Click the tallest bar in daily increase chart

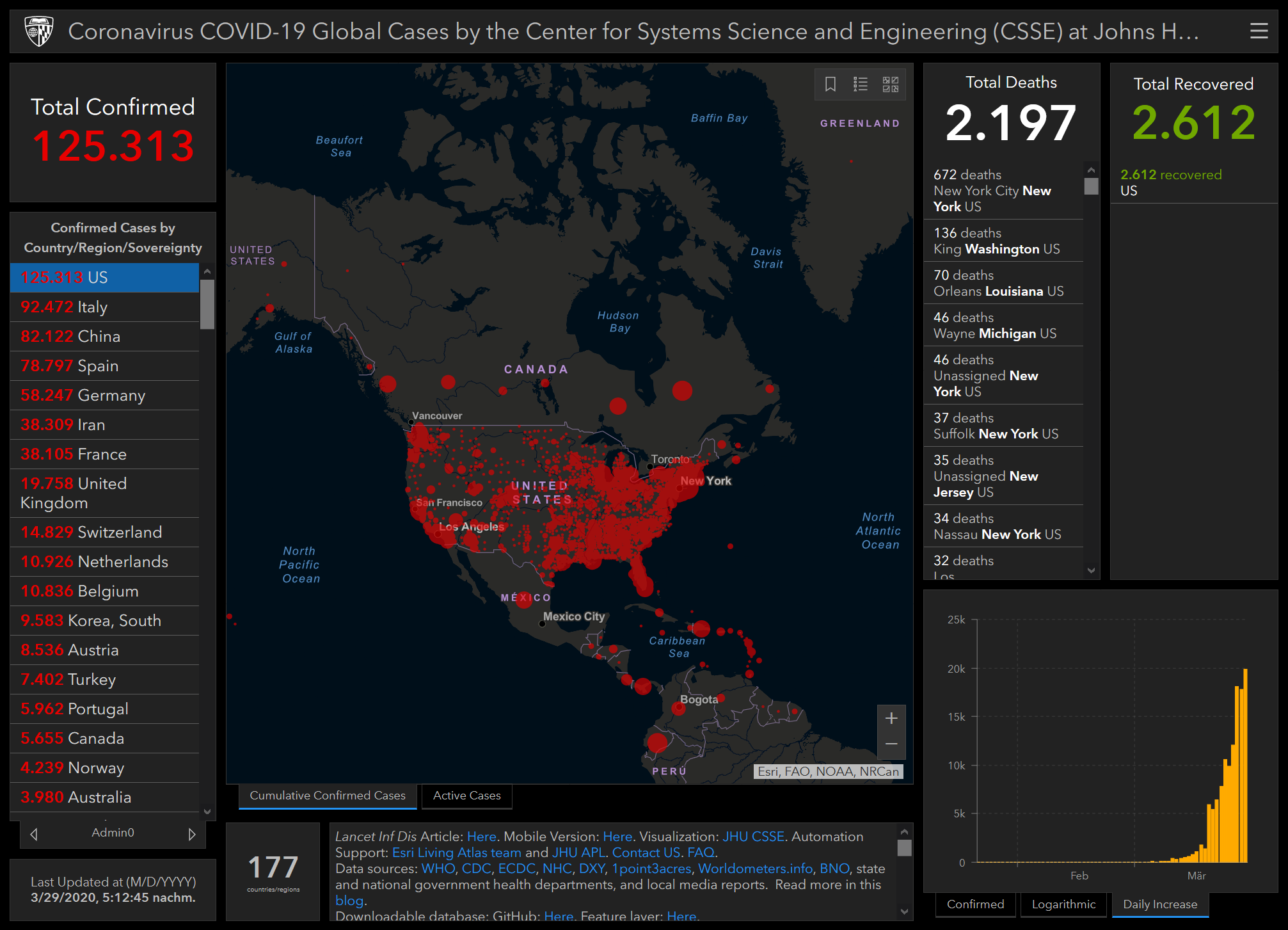tap(1245, 766)
